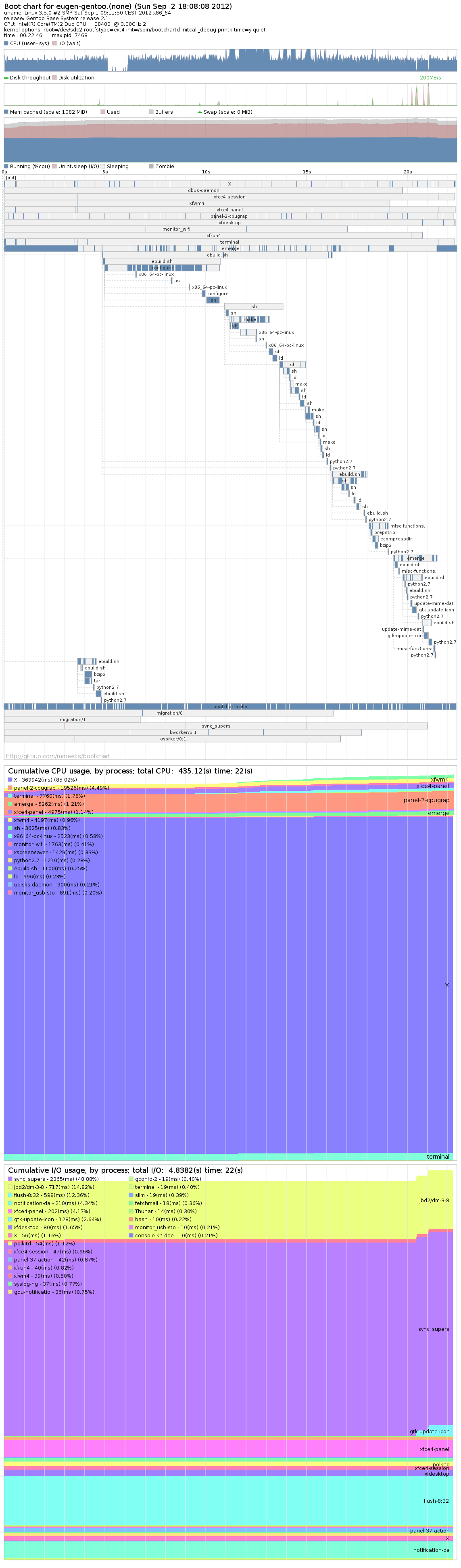The image size is (461, 1568).
Task: Click 'flush-8:32 - 598(ms)' legend entry
Action: pos(48,1195)
